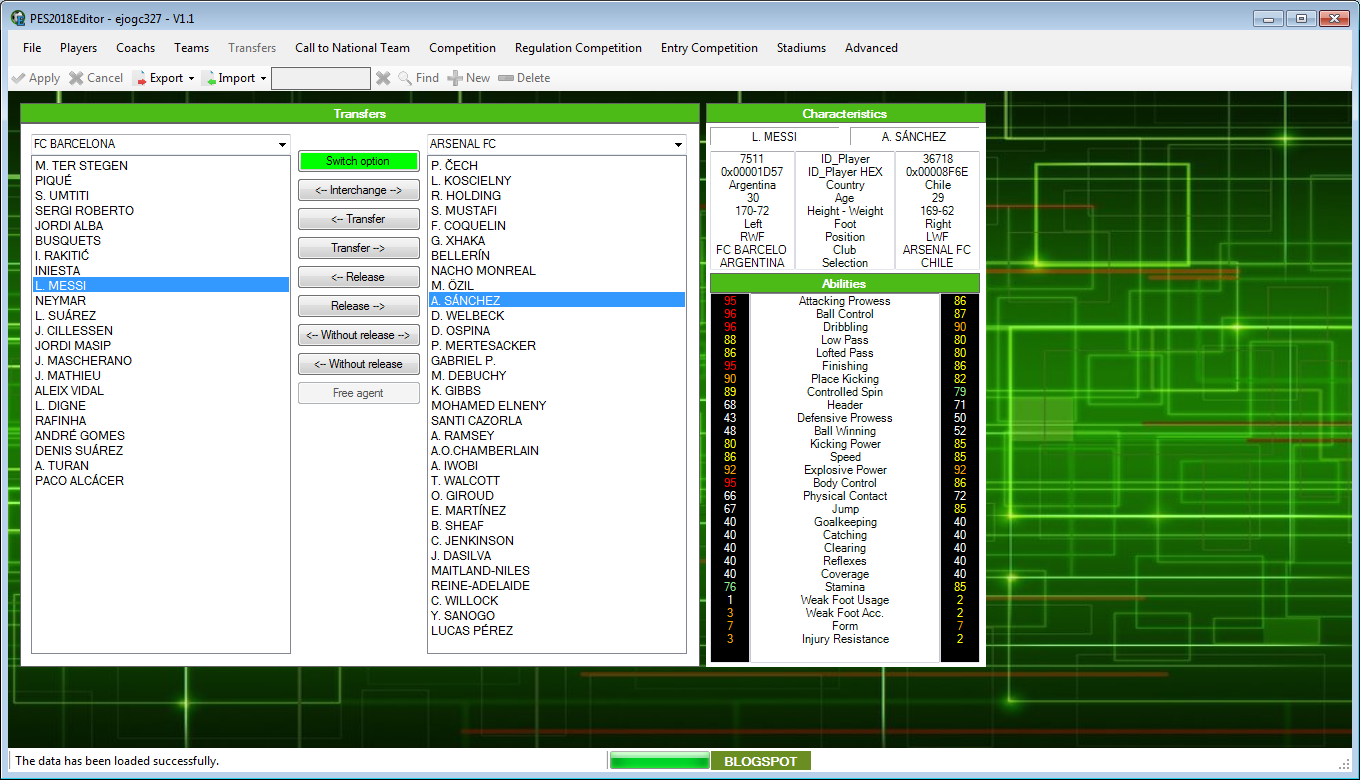Screen dimensions: 1360x780
Task: Click the Attacking Prowess ability label
Action: (845, 301)
